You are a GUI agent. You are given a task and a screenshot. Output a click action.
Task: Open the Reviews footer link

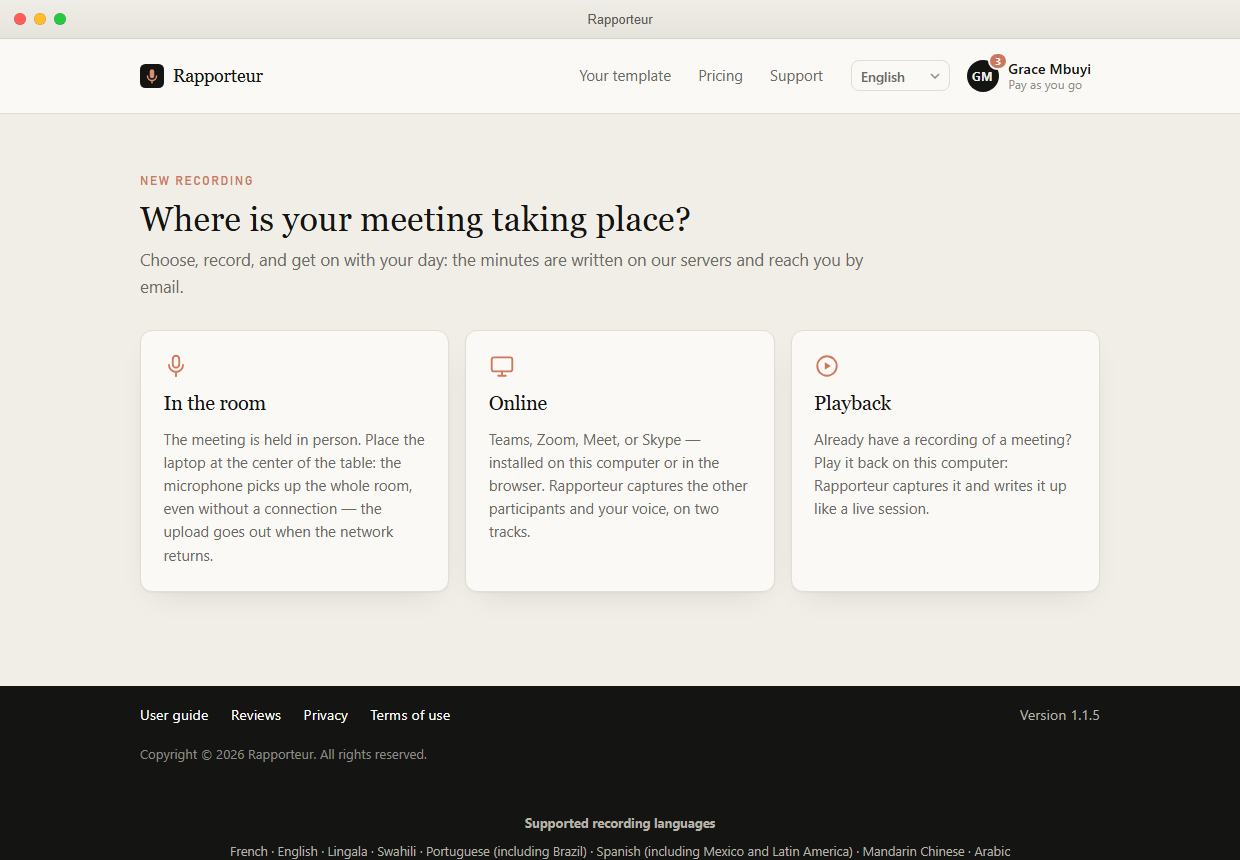pyautogui.click(x=256, y=715)
